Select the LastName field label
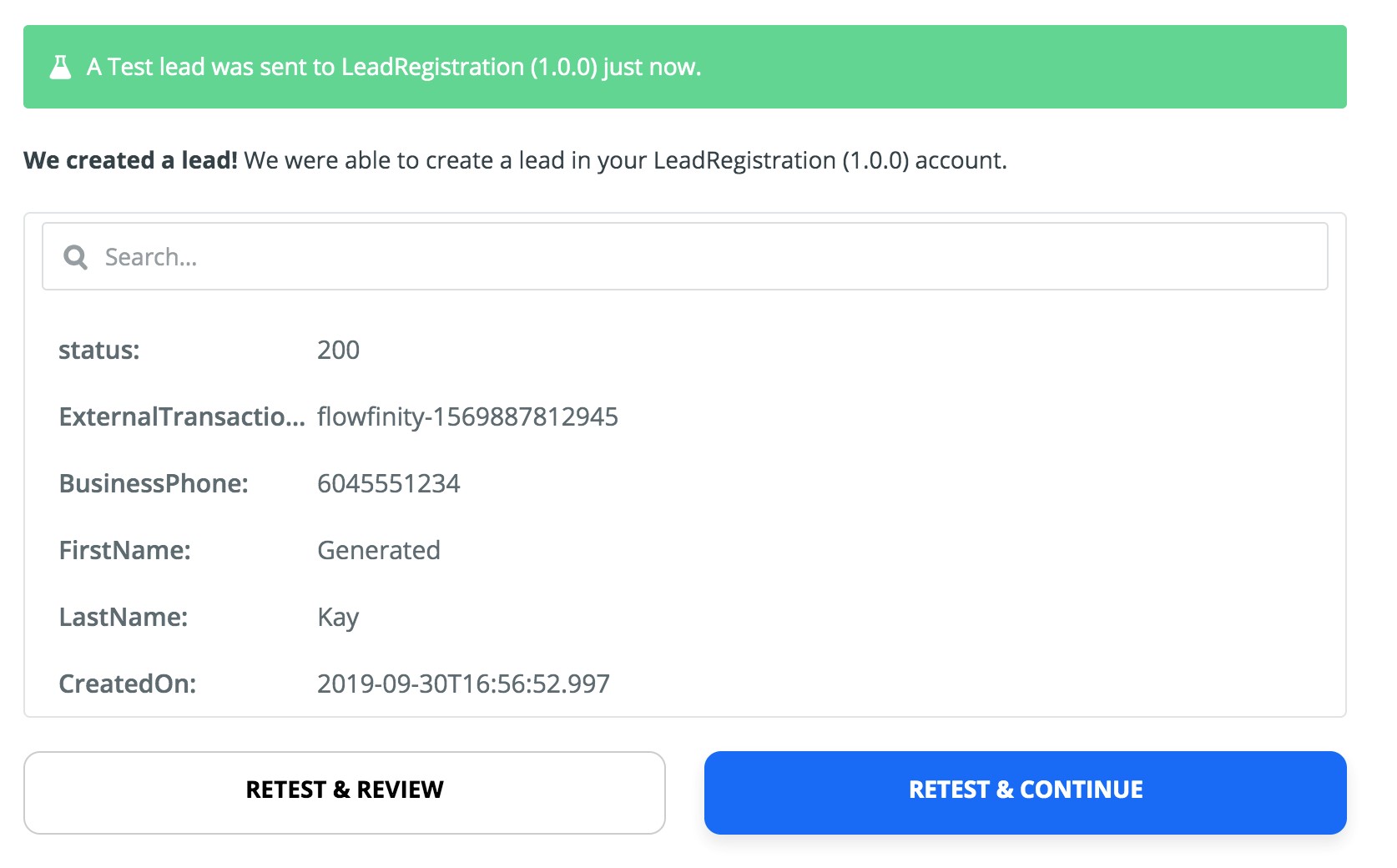The height and width of the screenshot is (868, 1397). 123,617
